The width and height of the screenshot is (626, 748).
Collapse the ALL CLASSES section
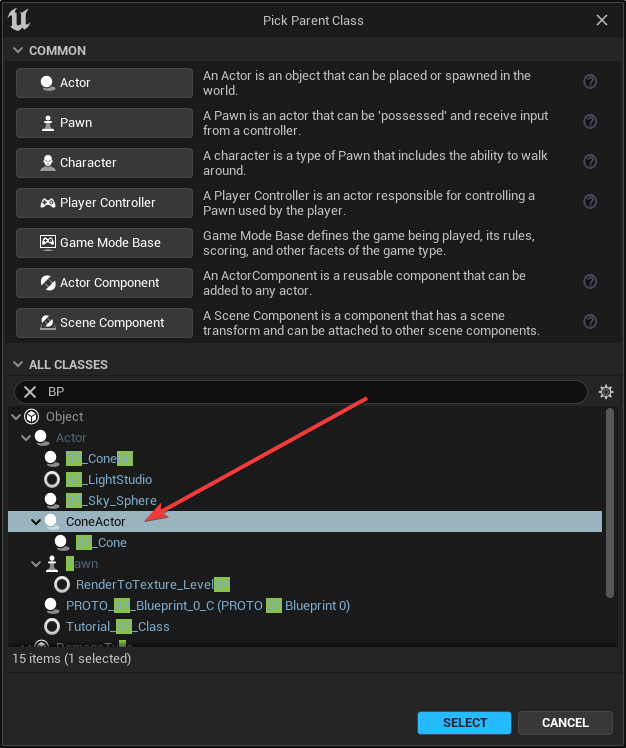click(17, 365)
